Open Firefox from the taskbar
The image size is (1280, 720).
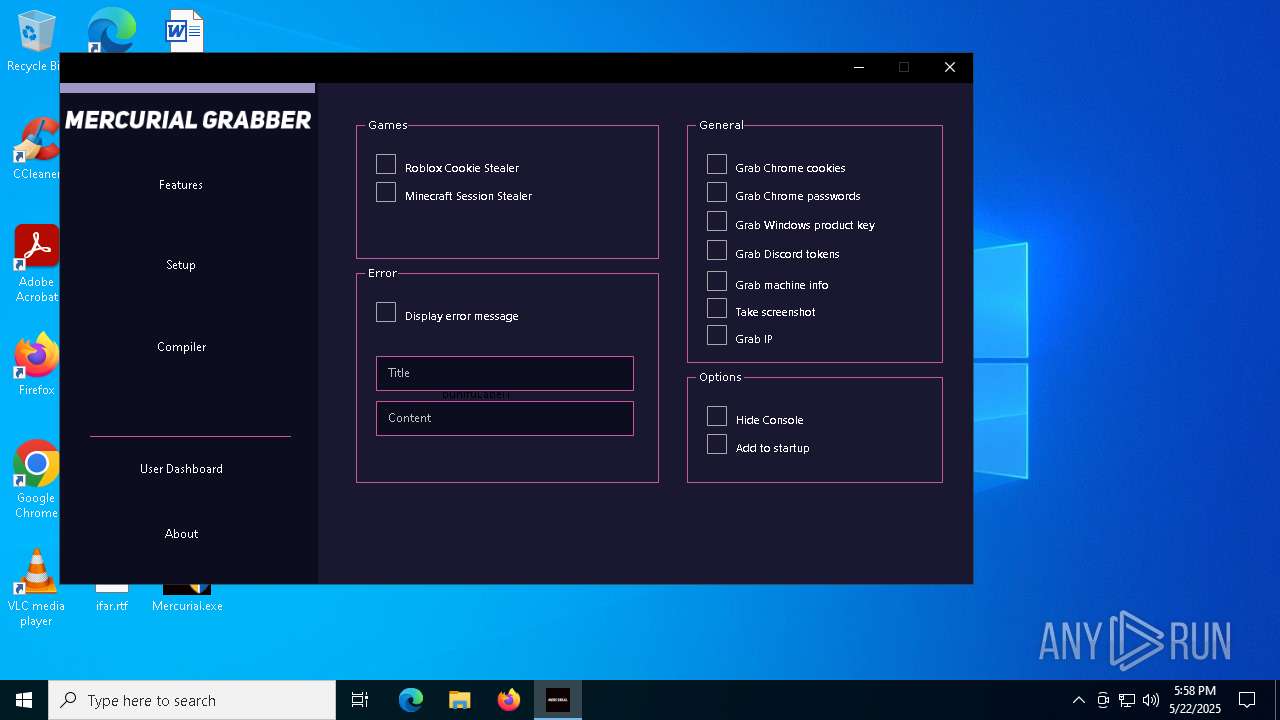pos(509,700)
